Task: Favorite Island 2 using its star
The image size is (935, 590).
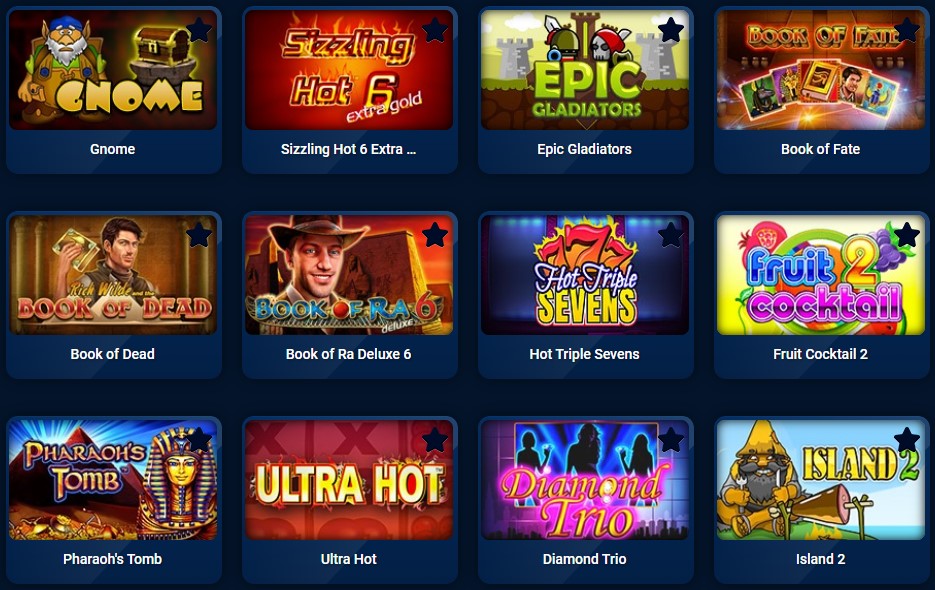Action: point(907,440)
